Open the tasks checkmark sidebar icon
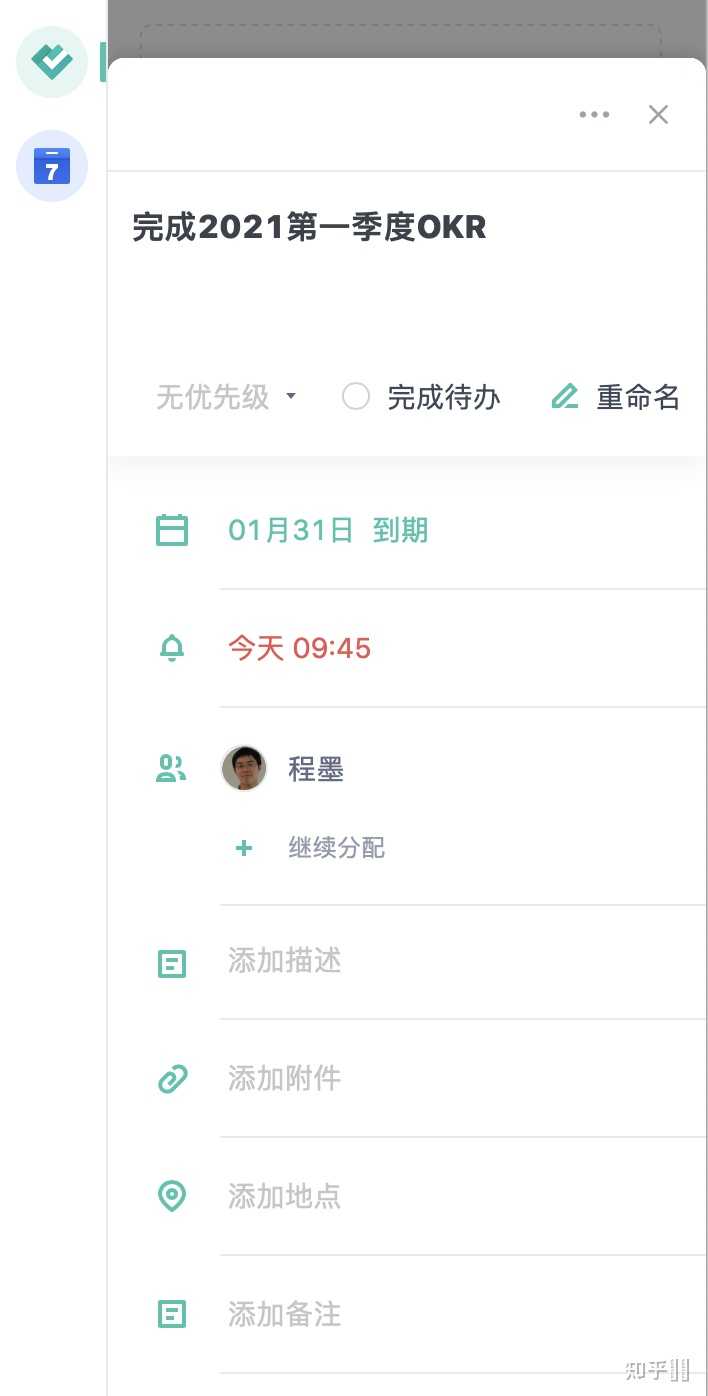This screenshot has height=1396, width=708. pos(52,62)
